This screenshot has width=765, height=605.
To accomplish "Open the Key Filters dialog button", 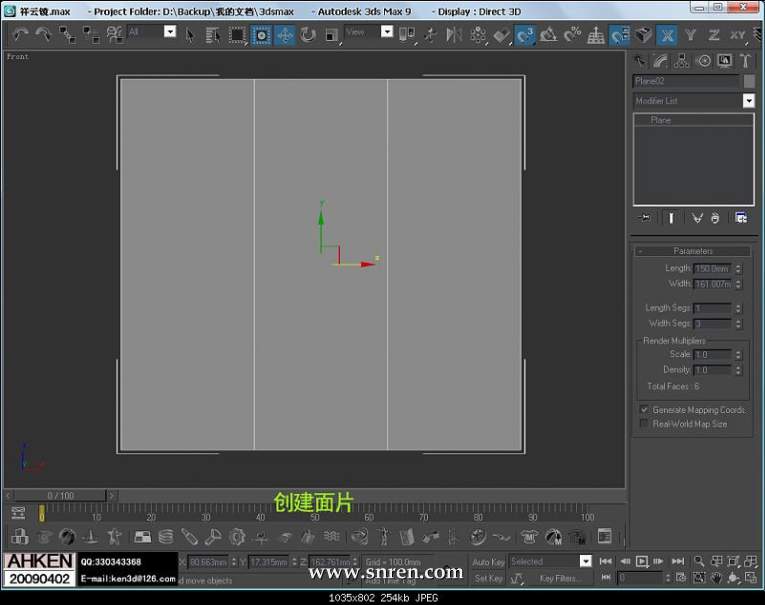I will click(x=559, y=578).
